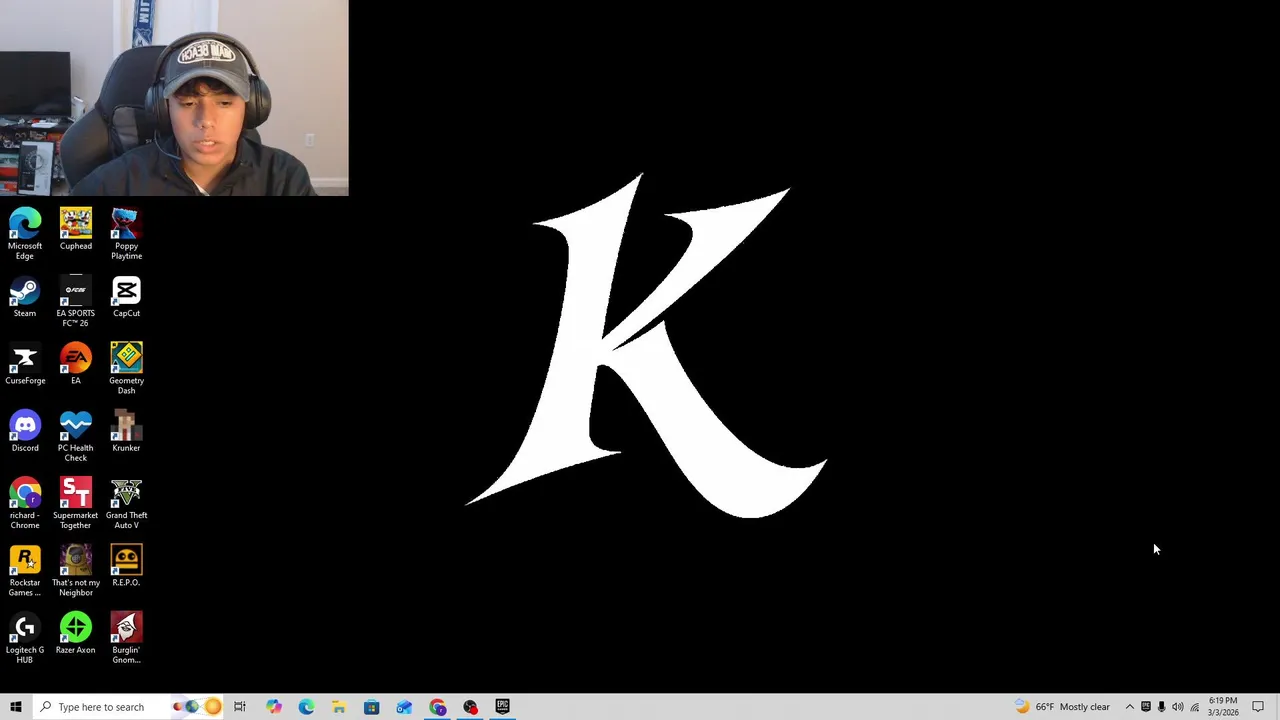Select the Logitech G HUB desktop icon
Screen dimensions: 1280x720
[x=25, y=638]
